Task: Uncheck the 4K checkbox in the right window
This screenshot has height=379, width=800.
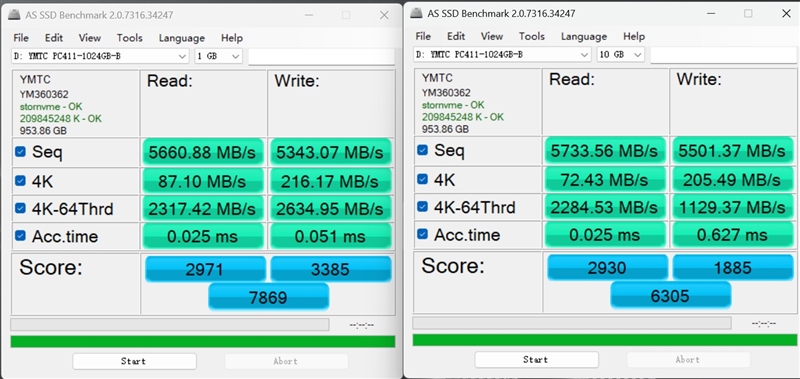Action: 422,179
